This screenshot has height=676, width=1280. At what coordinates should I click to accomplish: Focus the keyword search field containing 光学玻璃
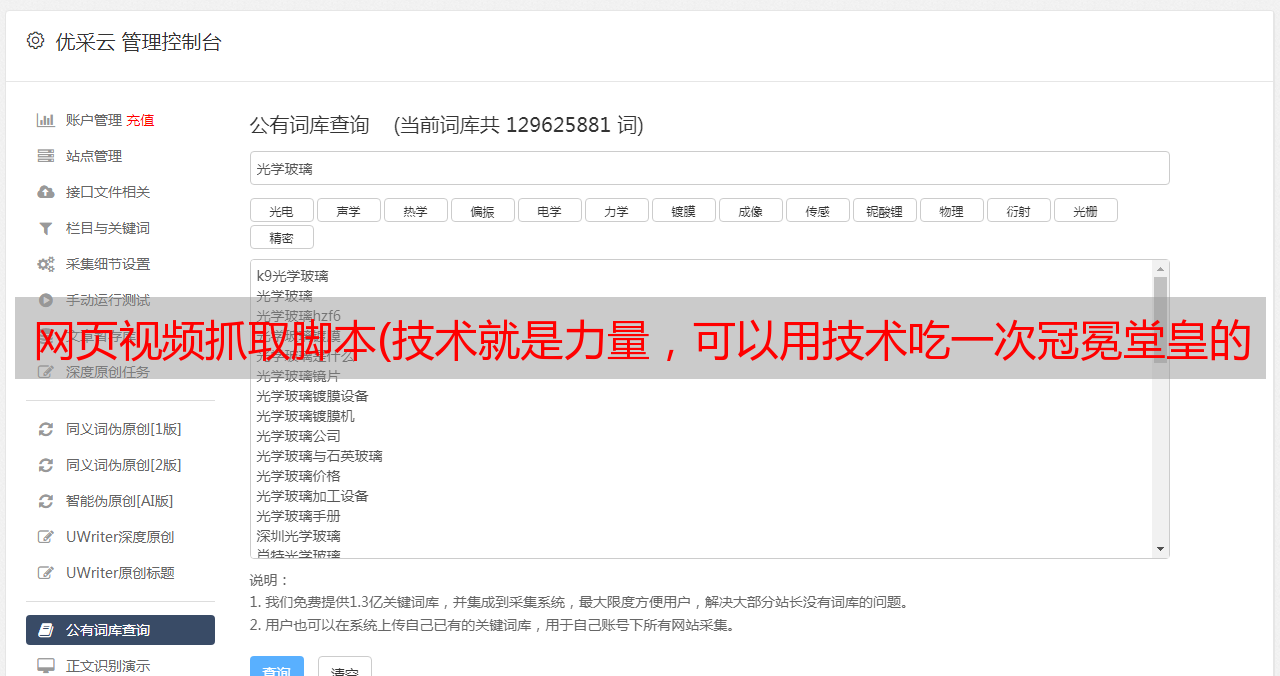point(709,168)
